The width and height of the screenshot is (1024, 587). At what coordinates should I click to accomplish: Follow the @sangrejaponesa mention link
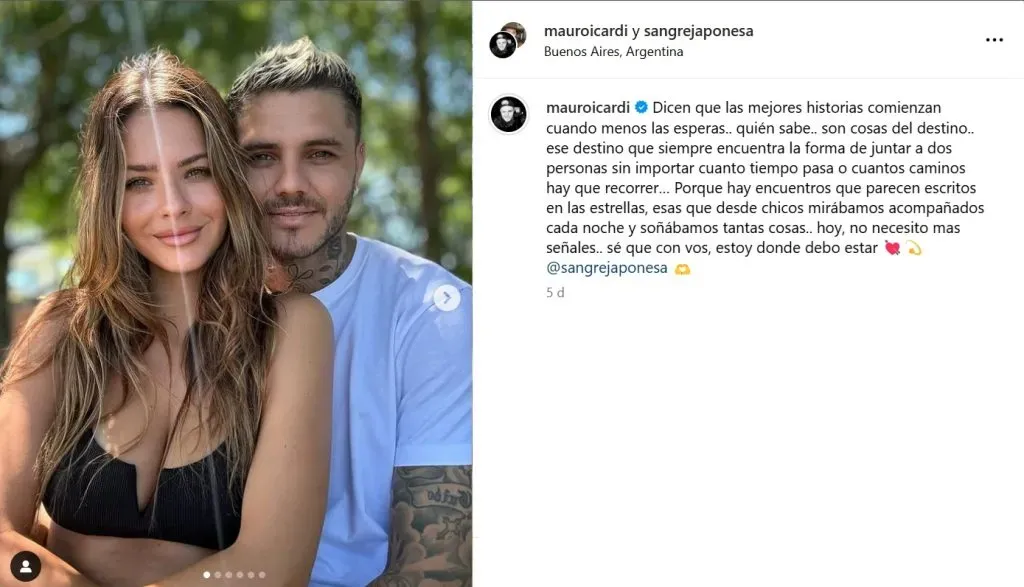pyautogui.click(x=607, y=268)
